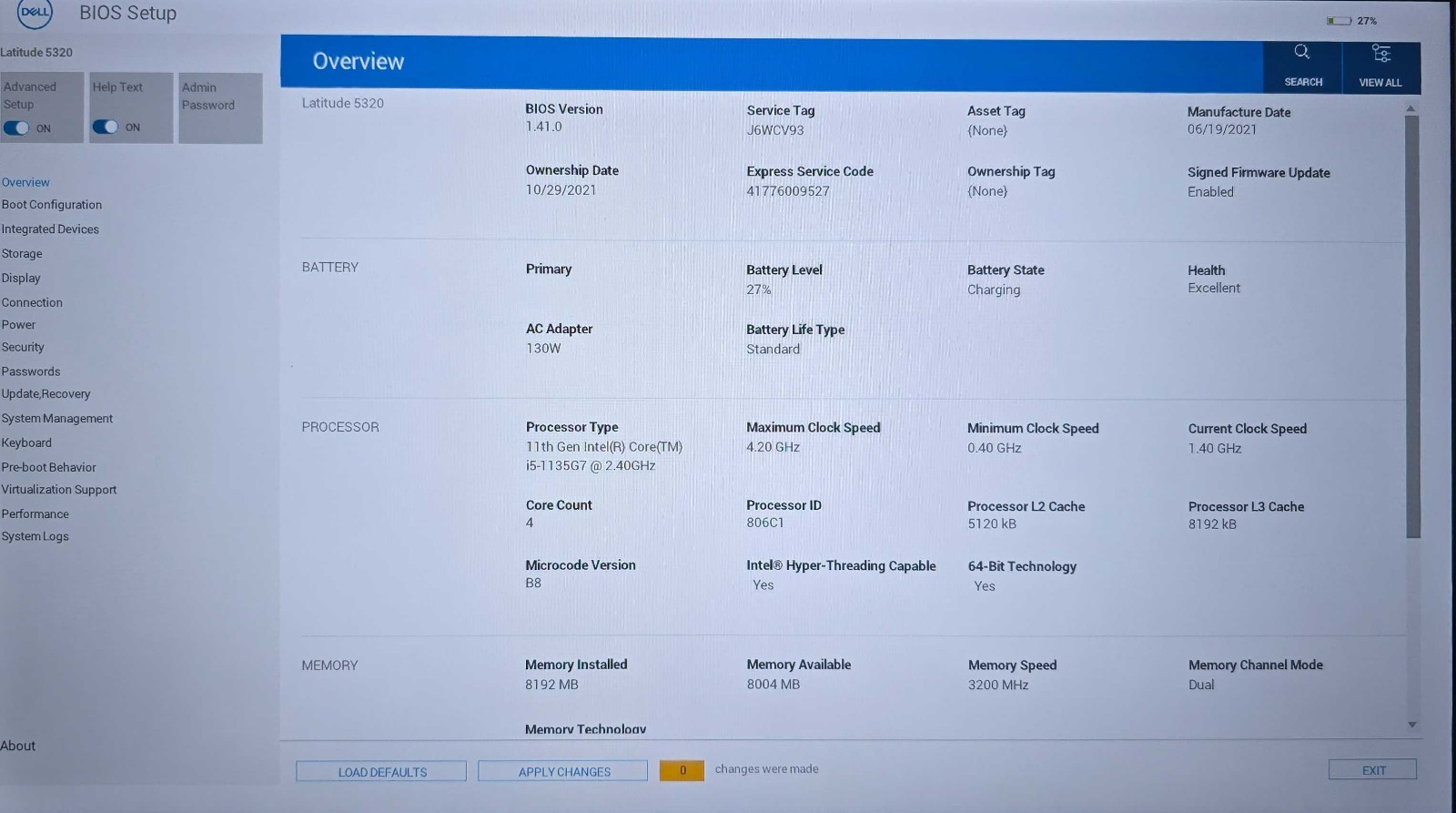1456x813 pixels.
Task: Go to Passwords section
Action: pyautogui.click(x=31, y=371)
